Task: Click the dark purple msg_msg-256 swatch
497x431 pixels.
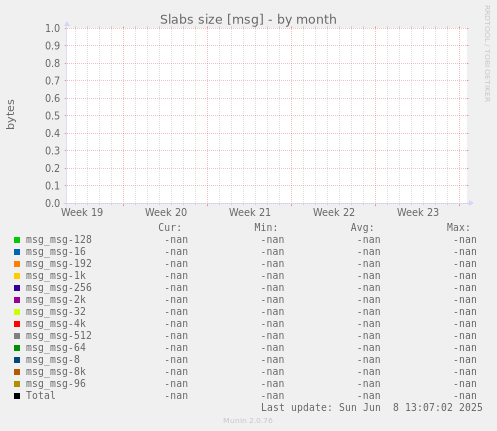Action: pyautogui.click(x=17, y=288)
